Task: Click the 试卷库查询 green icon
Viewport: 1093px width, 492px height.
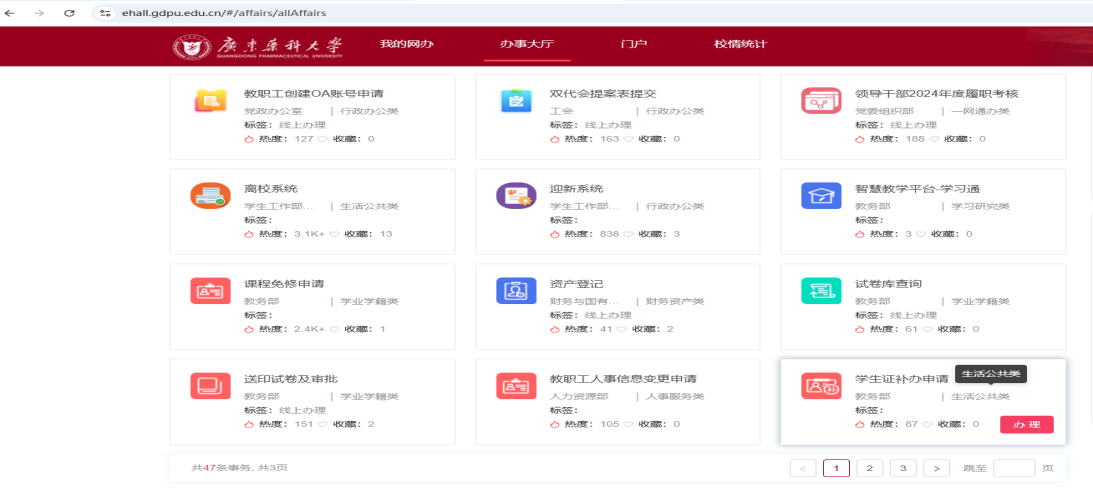Action: [x=821, y=291]
